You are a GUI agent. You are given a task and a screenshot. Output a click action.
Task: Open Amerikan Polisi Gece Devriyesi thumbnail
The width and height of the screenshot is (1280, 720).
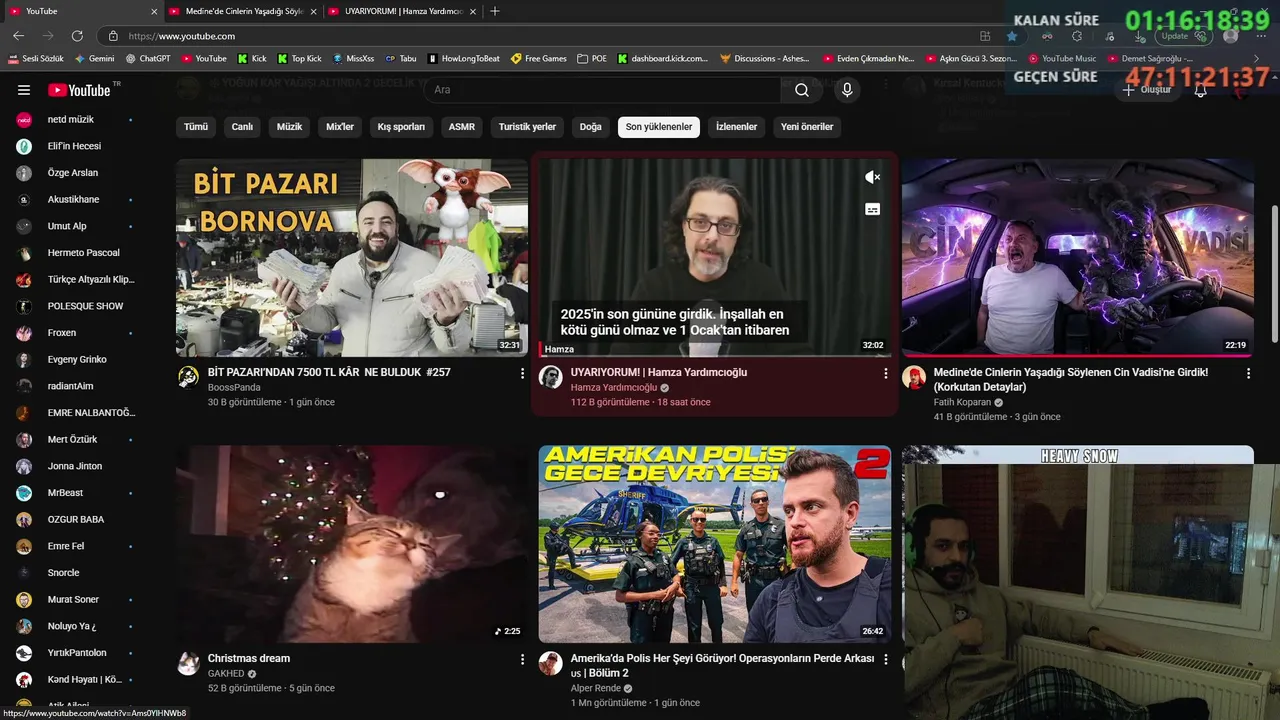pyautogui.click(x=715, y=543)
